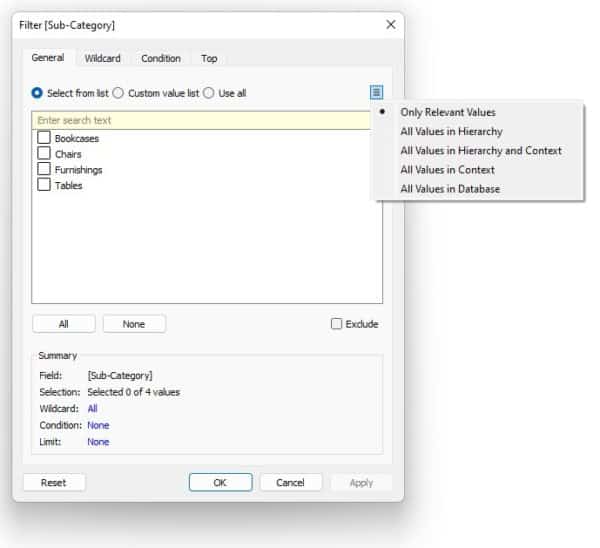The width and height of the screenshot is (600, 548).
Task: Pick the 'Use all' radio option
Action: (209, 93)
